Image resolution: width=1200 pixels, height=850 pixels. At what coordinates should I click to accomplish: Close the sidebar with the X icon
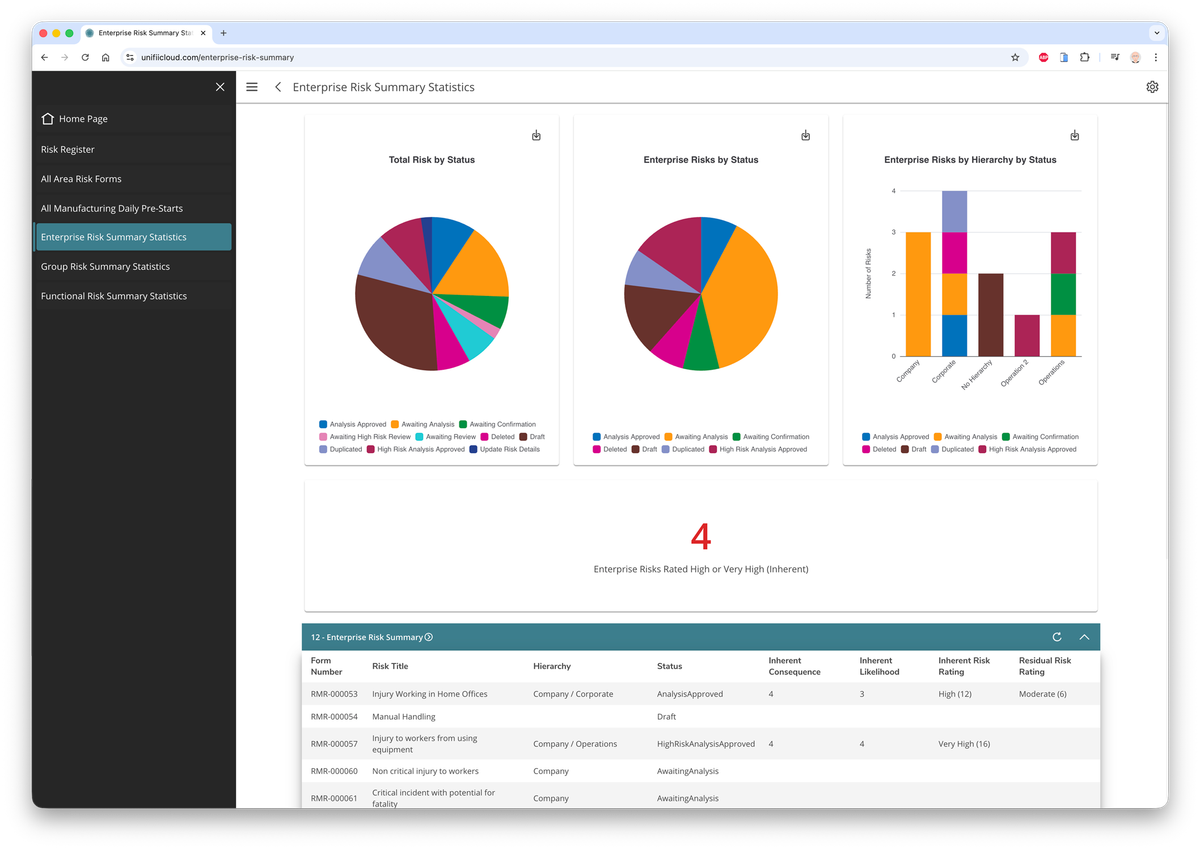[220, 87]
